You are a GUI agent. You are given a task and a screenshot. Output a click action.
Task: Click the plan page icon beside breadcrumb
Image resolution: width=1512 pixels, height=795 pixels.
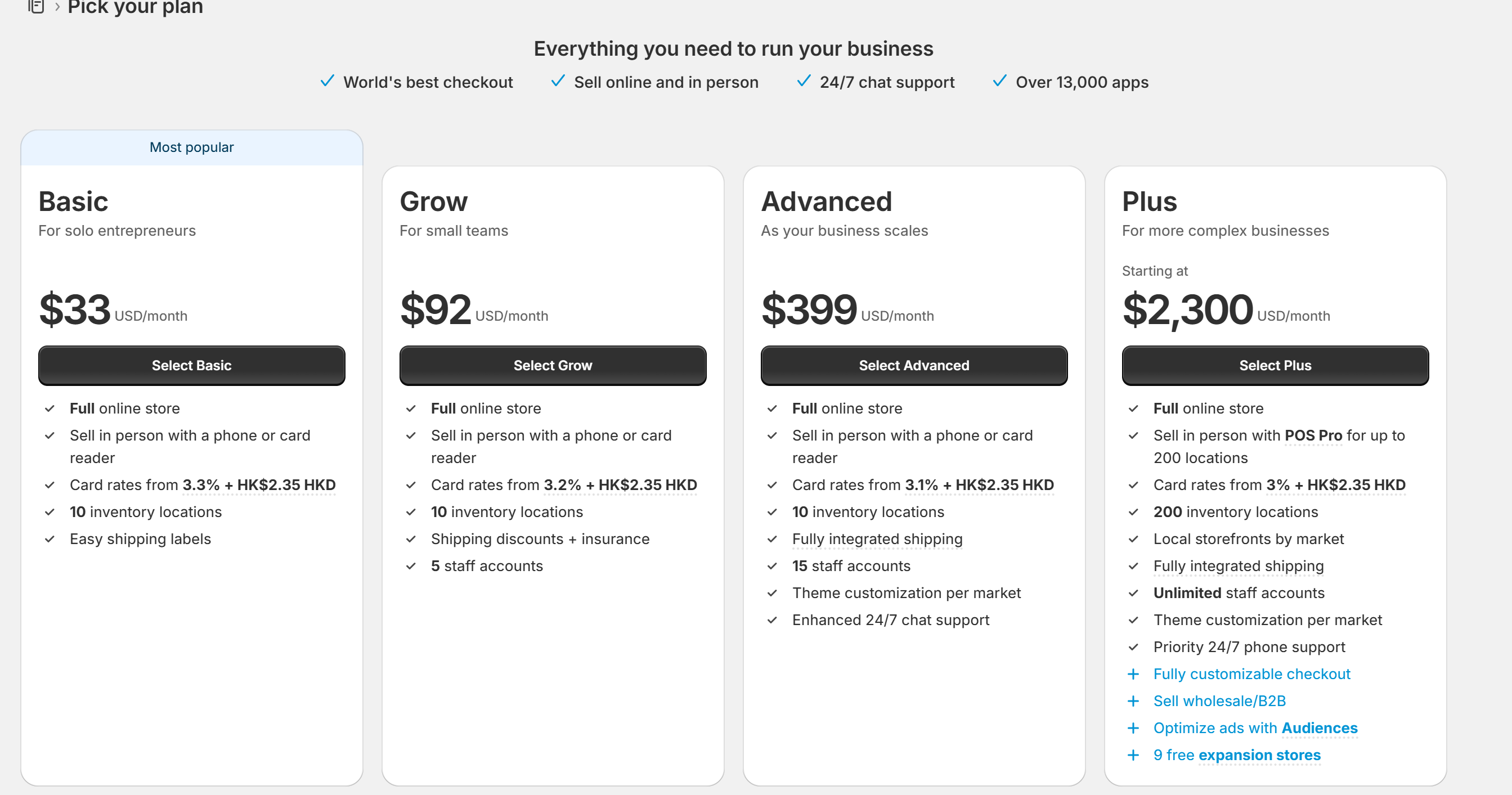point(37,6)
